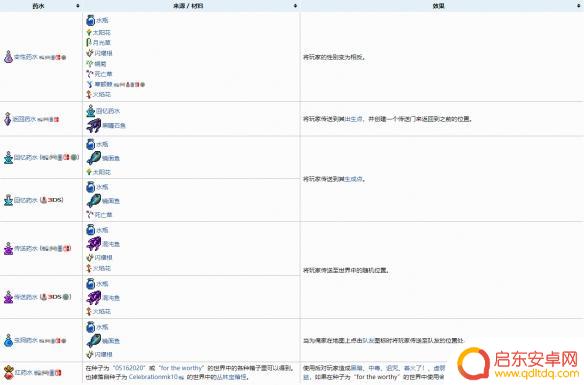Sort table by the 效果 column arrow
Screen dimensions: 584x385
[579, 6]
